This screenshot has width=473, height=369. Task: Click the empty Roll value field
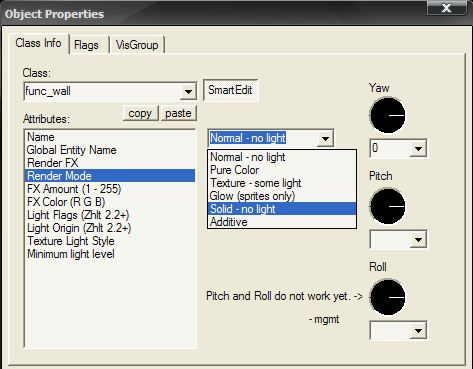(390, 331)
